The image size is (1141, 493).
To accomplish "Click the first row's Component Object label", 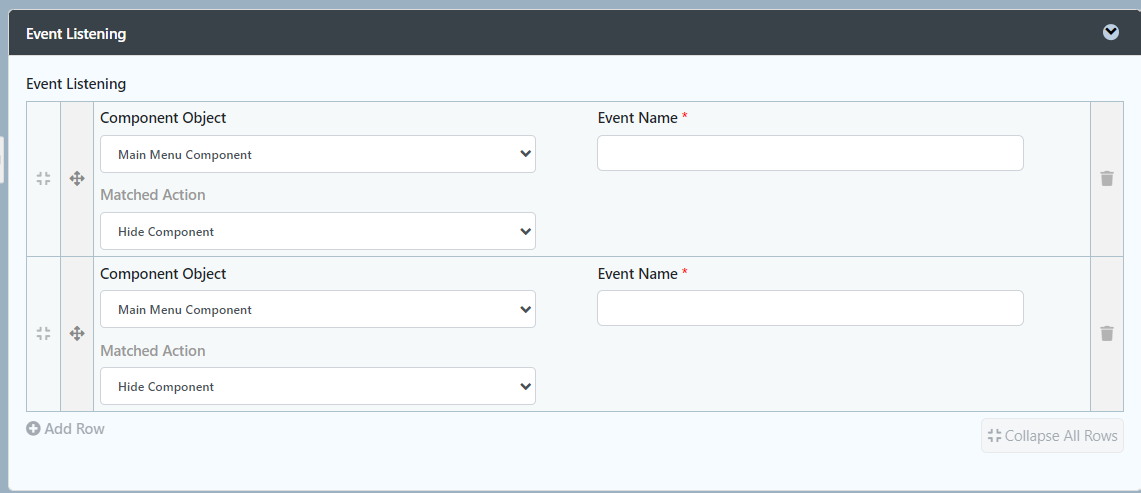I will 163,118.
